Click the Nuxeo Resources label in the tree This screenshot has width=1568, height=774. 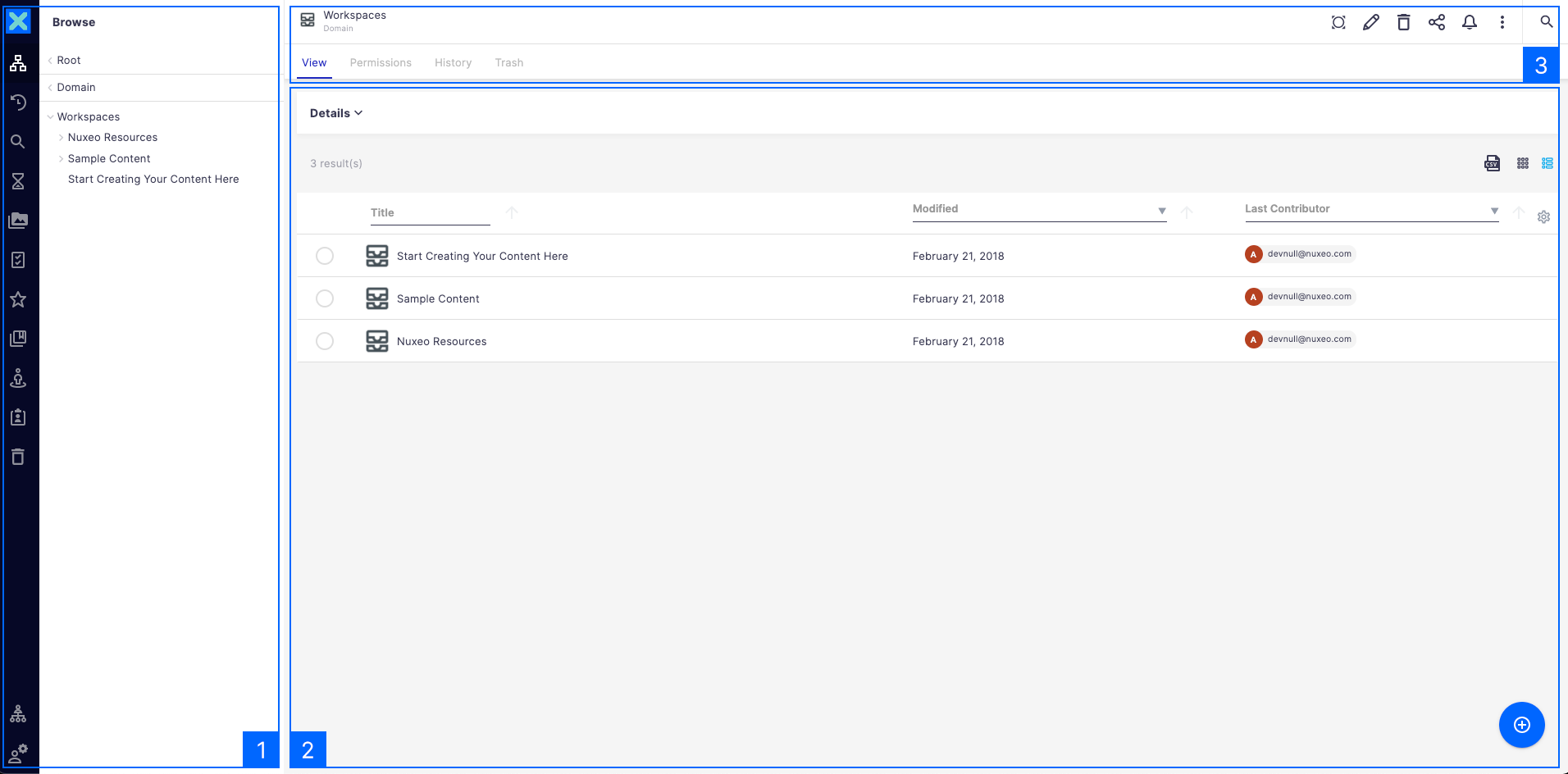(x=112, y=138)
